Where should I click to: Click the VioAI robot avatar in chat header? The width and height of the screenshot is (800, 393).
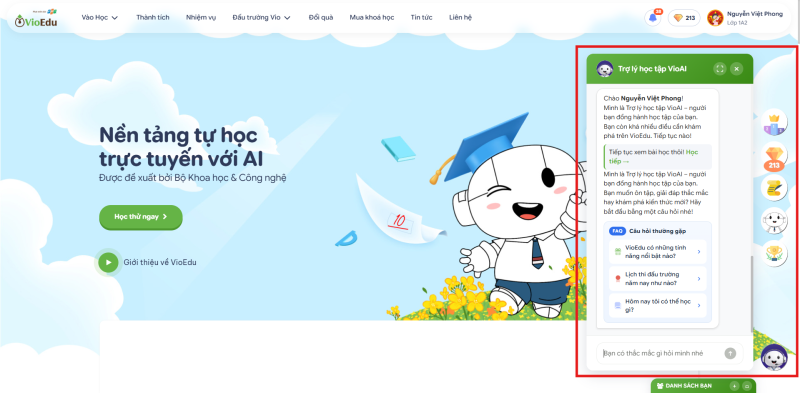click(x=605, y=68)
